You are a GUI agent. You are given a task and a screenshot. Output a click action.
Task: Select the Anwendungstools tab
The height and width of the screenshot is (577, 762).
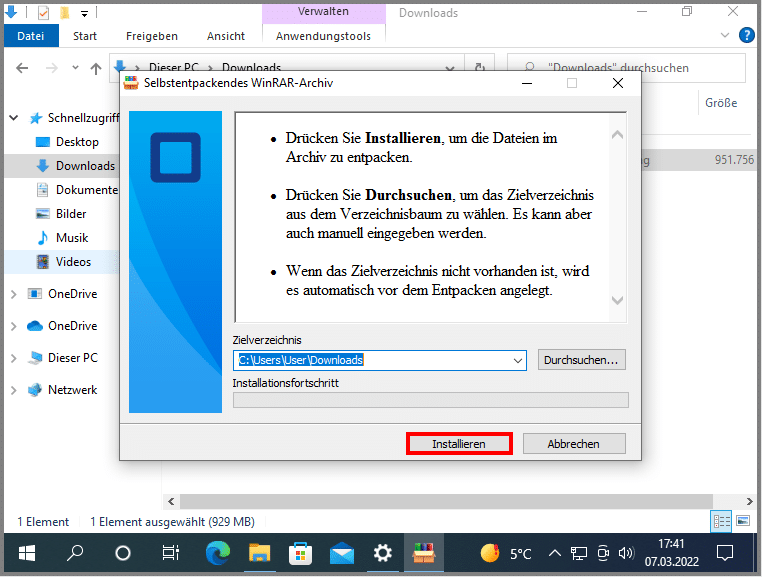[x=323, y=36]
